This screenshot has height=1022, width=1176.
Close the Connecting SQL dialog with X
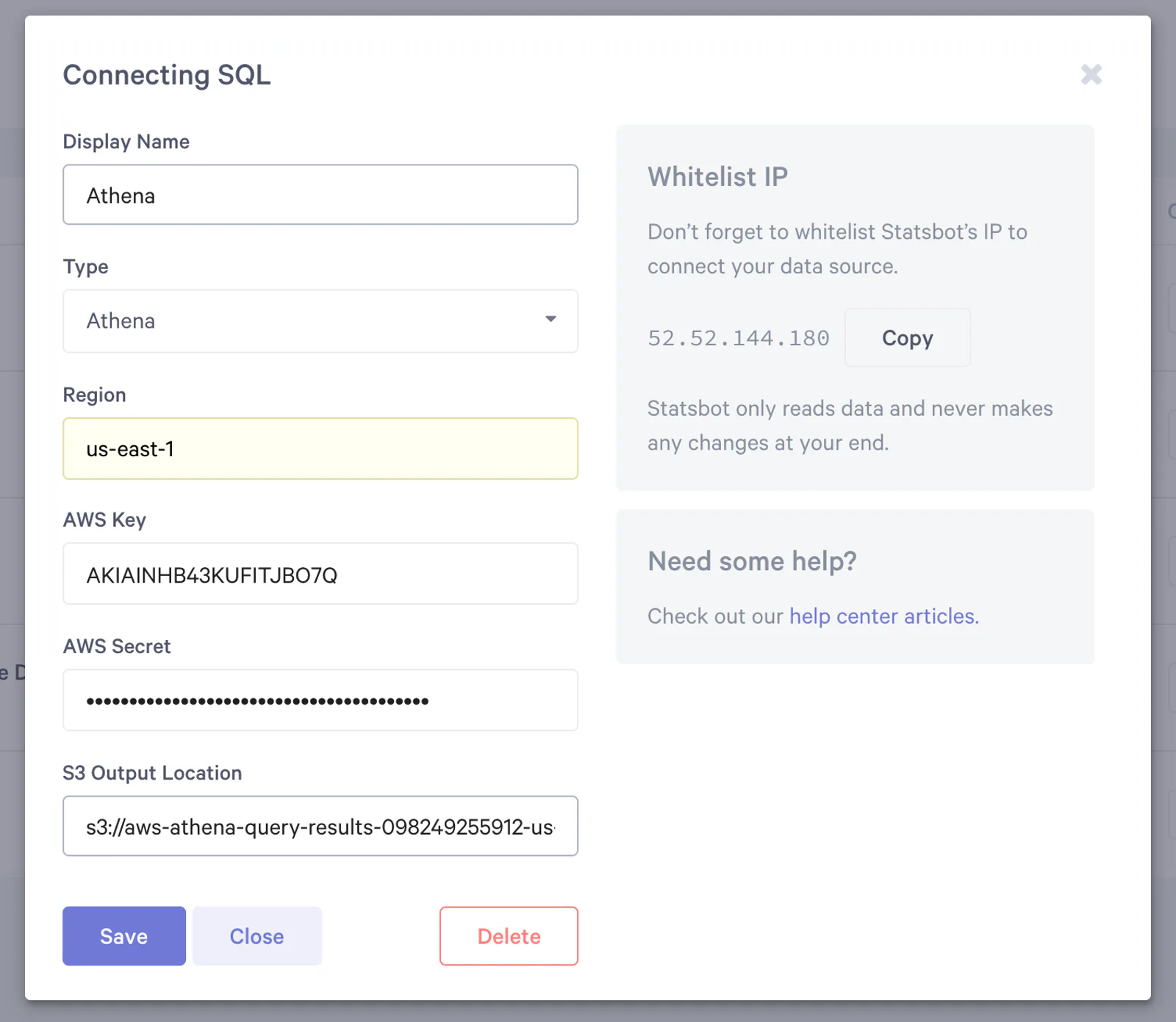coord(1091,74)
